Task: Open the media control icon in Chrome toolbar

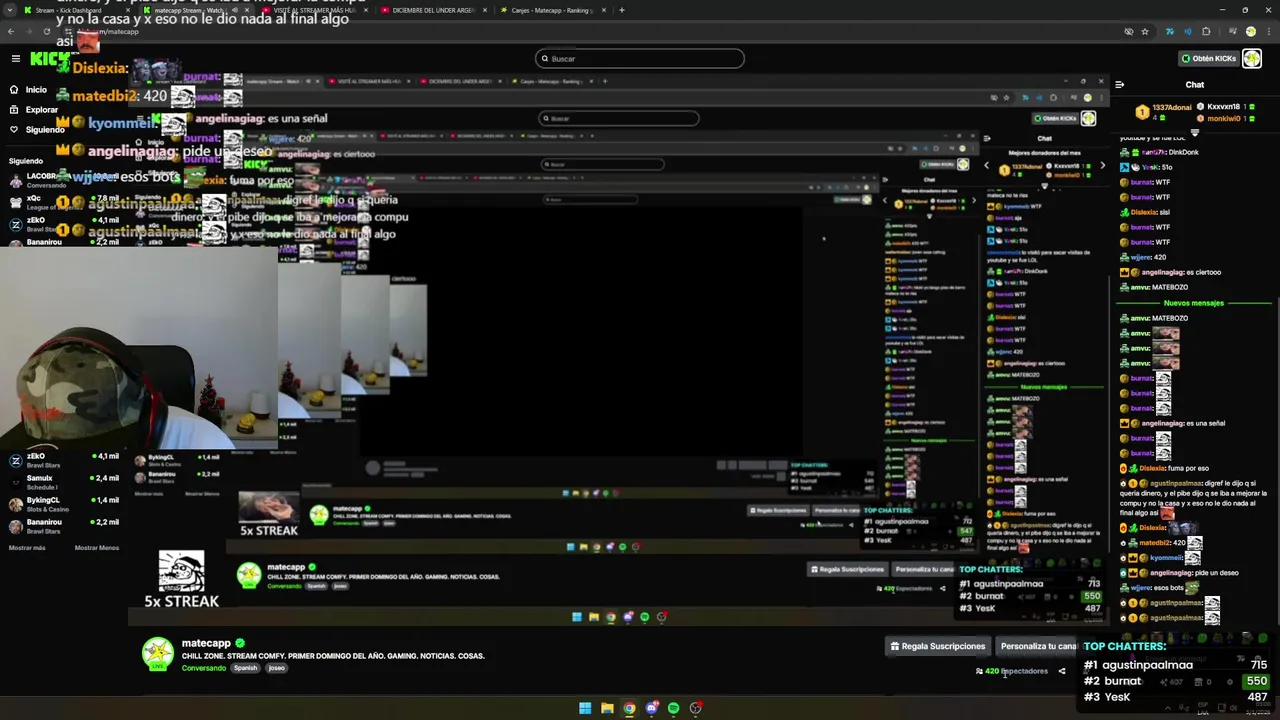Action: [x=1231, y=31]
